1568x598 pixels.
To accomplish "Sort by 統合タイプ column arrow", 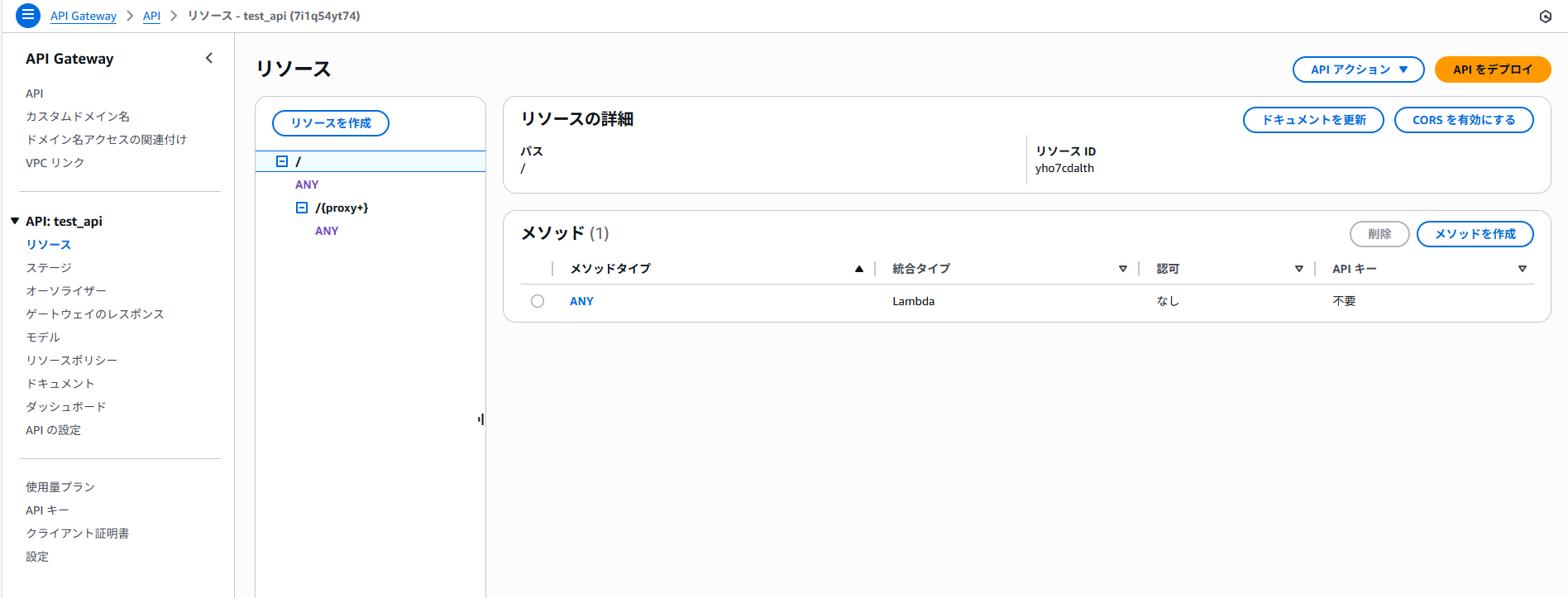I will coord(1123,269).
